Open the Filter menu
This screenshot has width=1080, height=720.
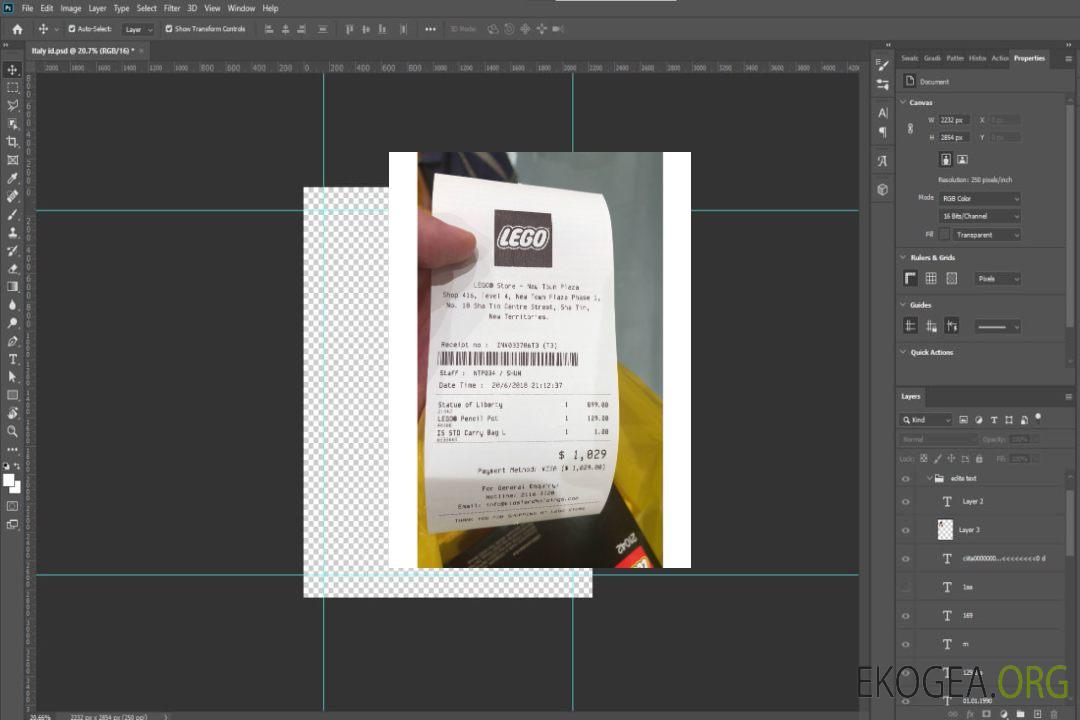point(172,8)
